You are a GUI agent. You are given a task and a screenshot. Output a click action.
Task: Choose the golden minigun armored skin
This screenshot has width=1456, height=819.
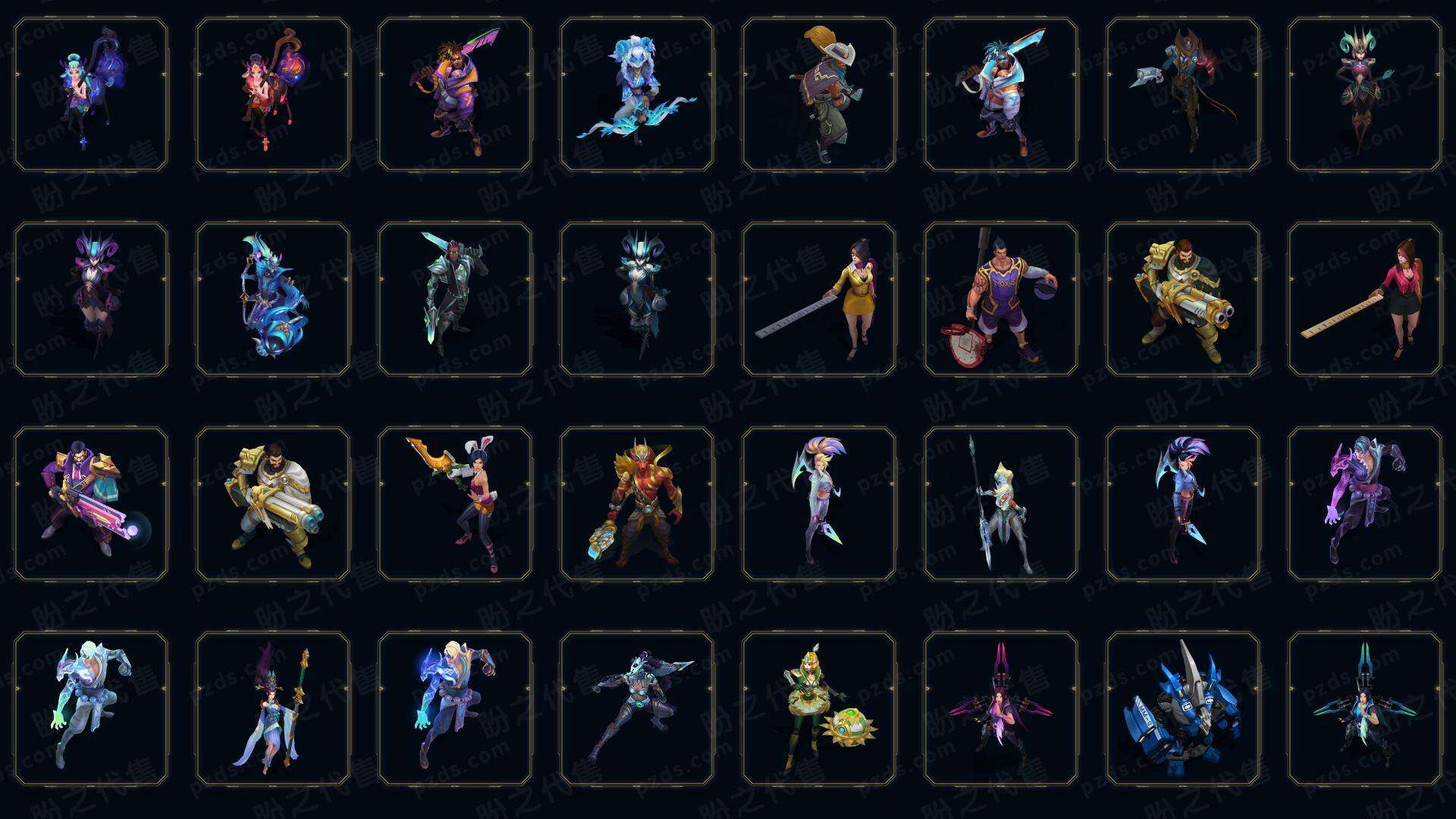point(1183,299)
